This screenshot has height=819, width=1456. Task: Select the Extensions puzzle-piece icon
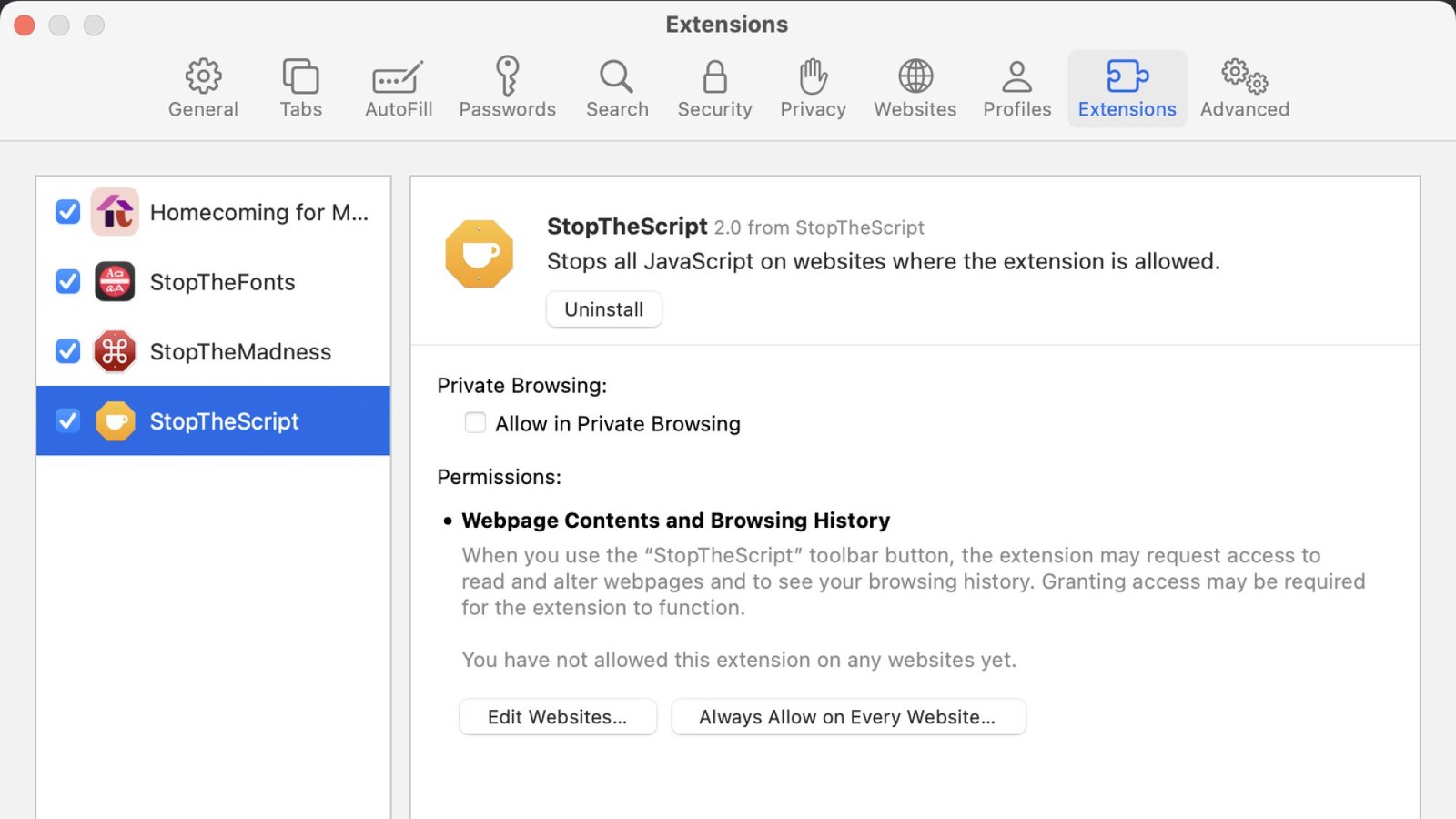pos(1127,76)
